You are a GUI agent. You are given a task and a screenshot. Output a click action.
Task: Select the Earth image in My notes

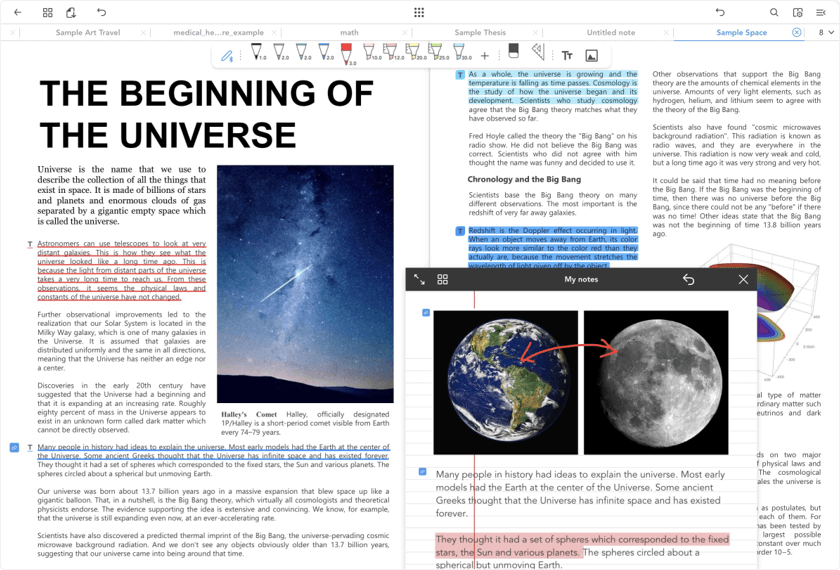[506, 382]
